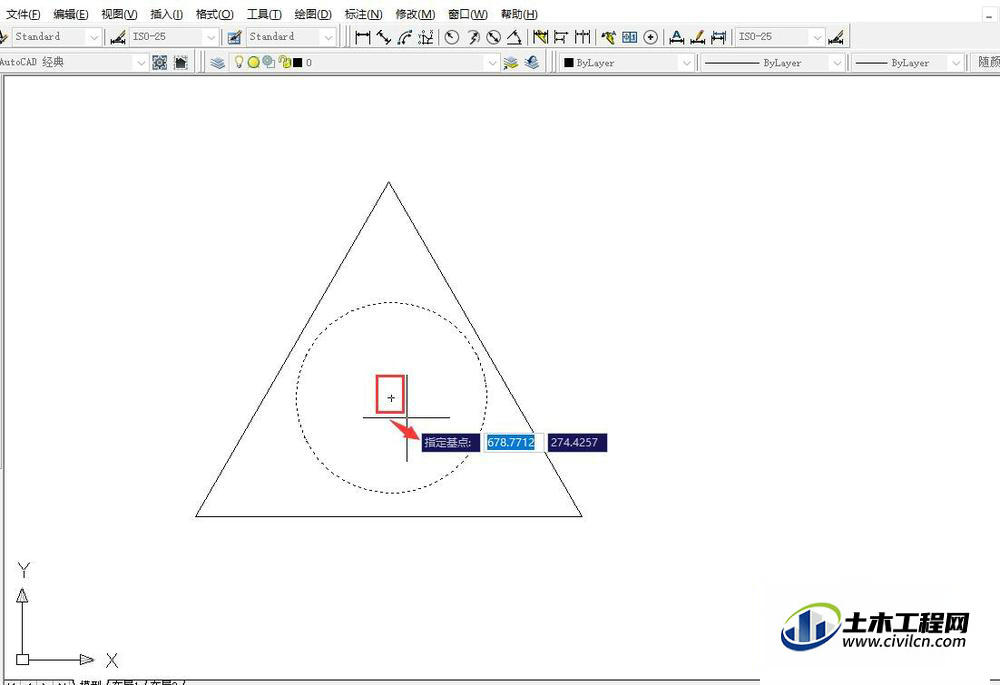Viewport: 1000px width, 685px height.
Task: Expand the ByLayer lineweight dropdown
Action: tap(955, 63)
